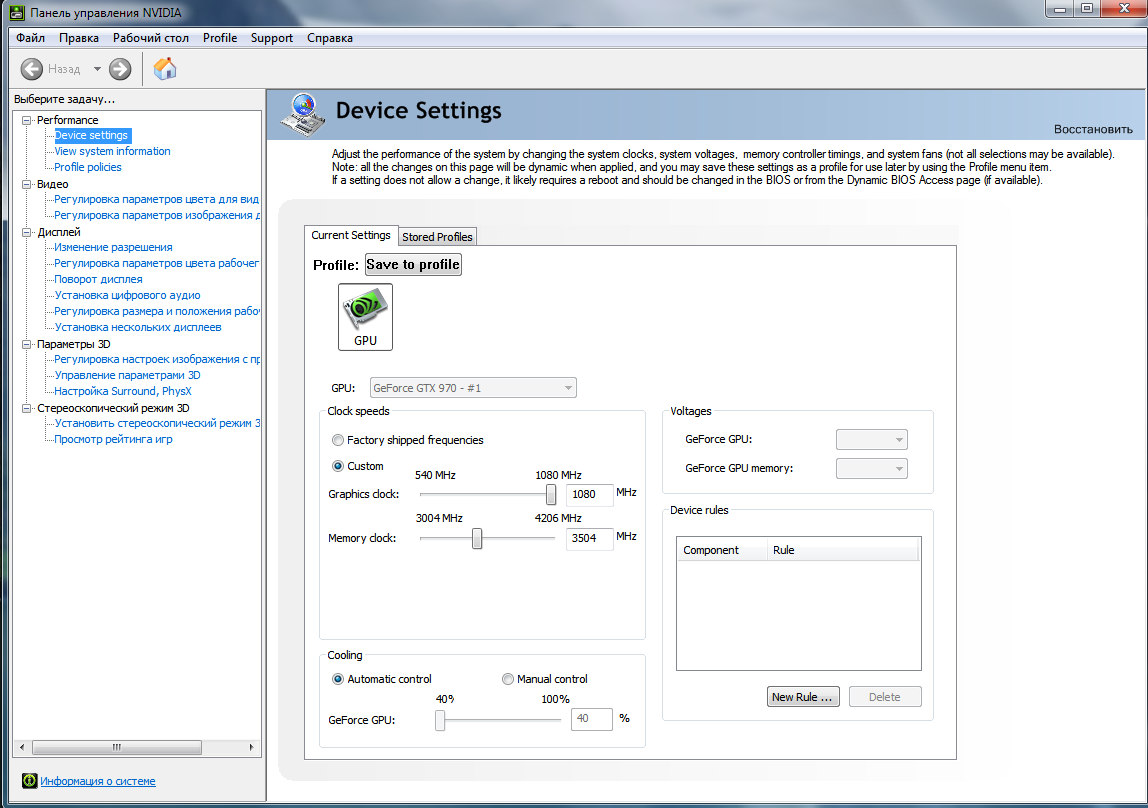The height and width of the screenshot is (808, 1148).
Task: Open Установка цифрового аудио item
Action: [x=127, y=296]
